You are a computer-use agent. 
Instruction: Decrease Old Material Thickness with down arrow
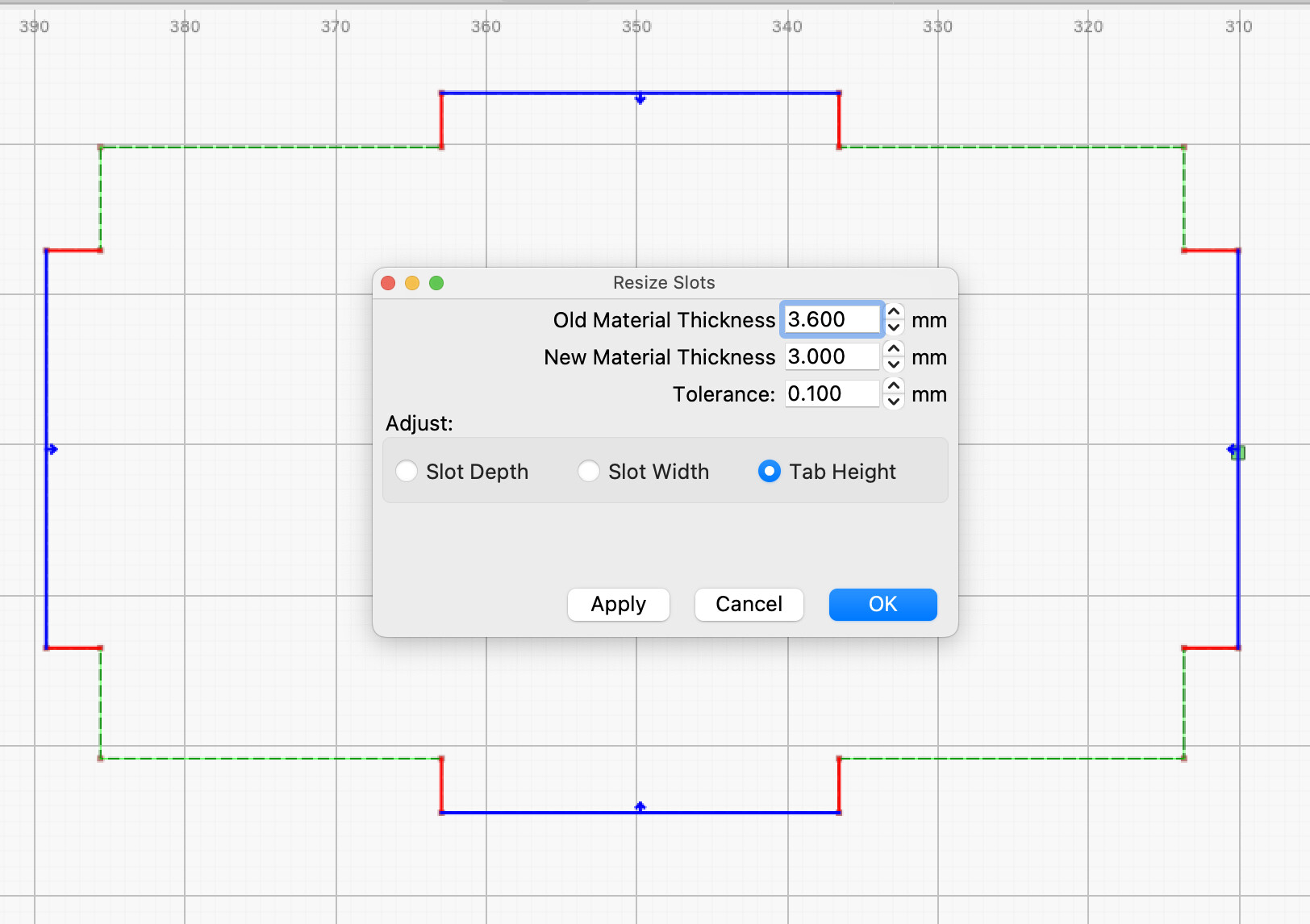(894, 327)
